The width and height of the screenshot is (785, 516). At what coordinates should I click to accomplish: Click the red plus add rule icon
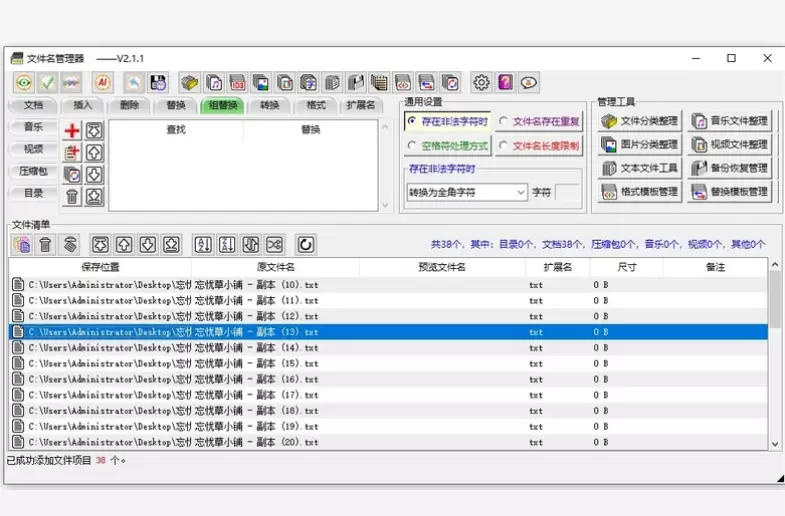point(72,131)
